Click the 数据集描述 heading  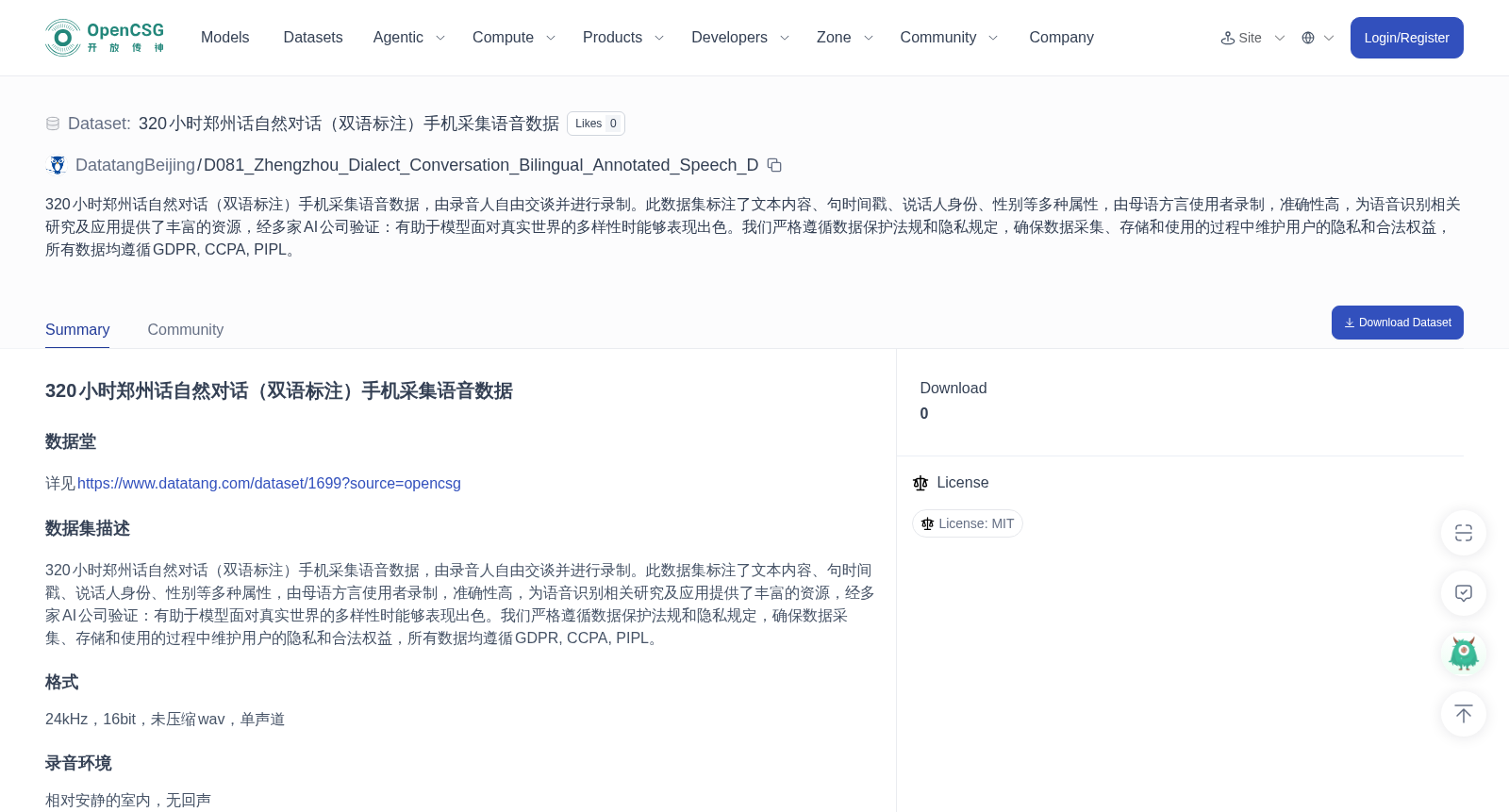88,528
